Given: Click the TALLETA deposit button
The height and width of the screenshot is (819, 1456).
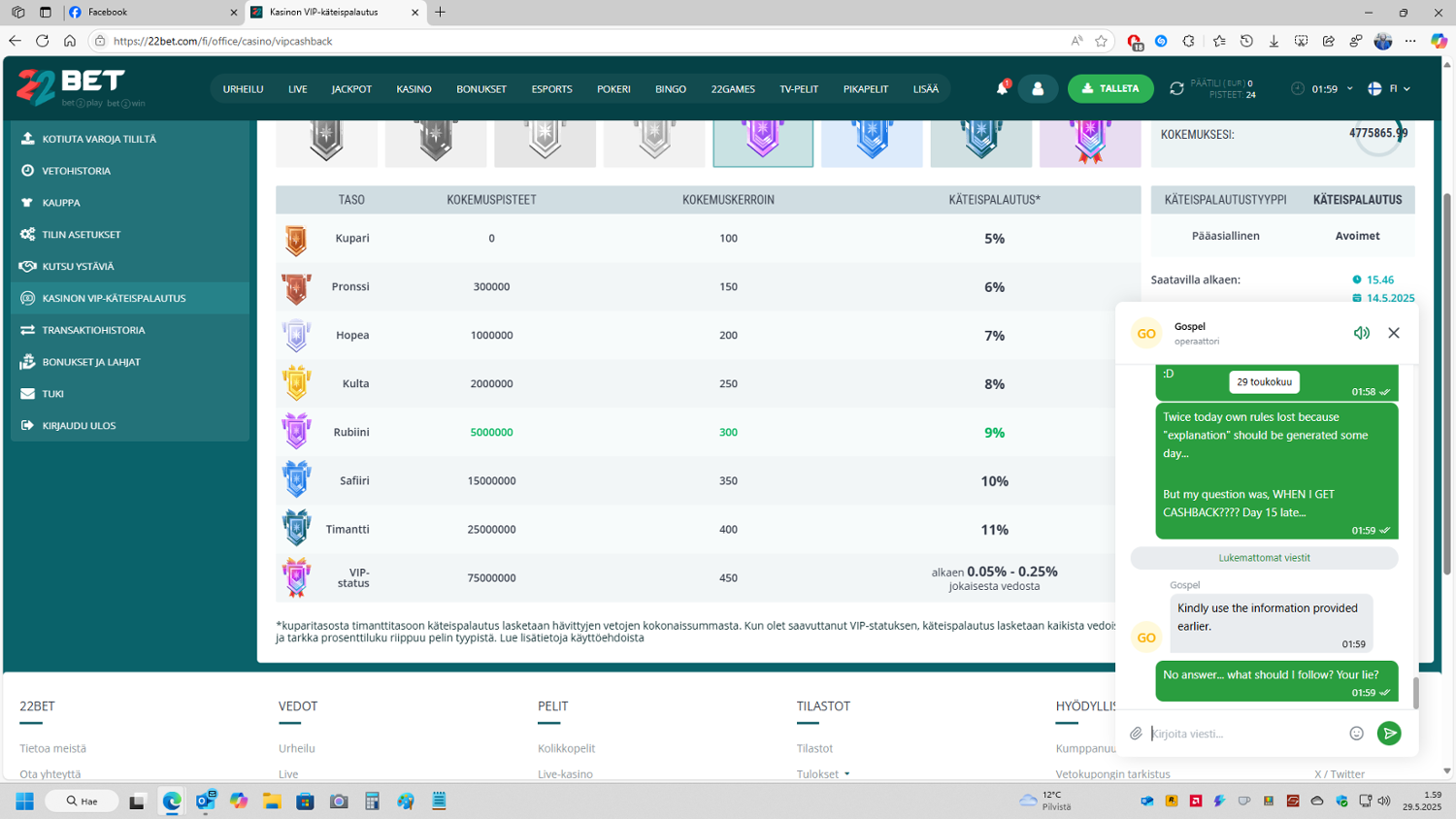Looking at the screenshot, I should [1110, 88].
